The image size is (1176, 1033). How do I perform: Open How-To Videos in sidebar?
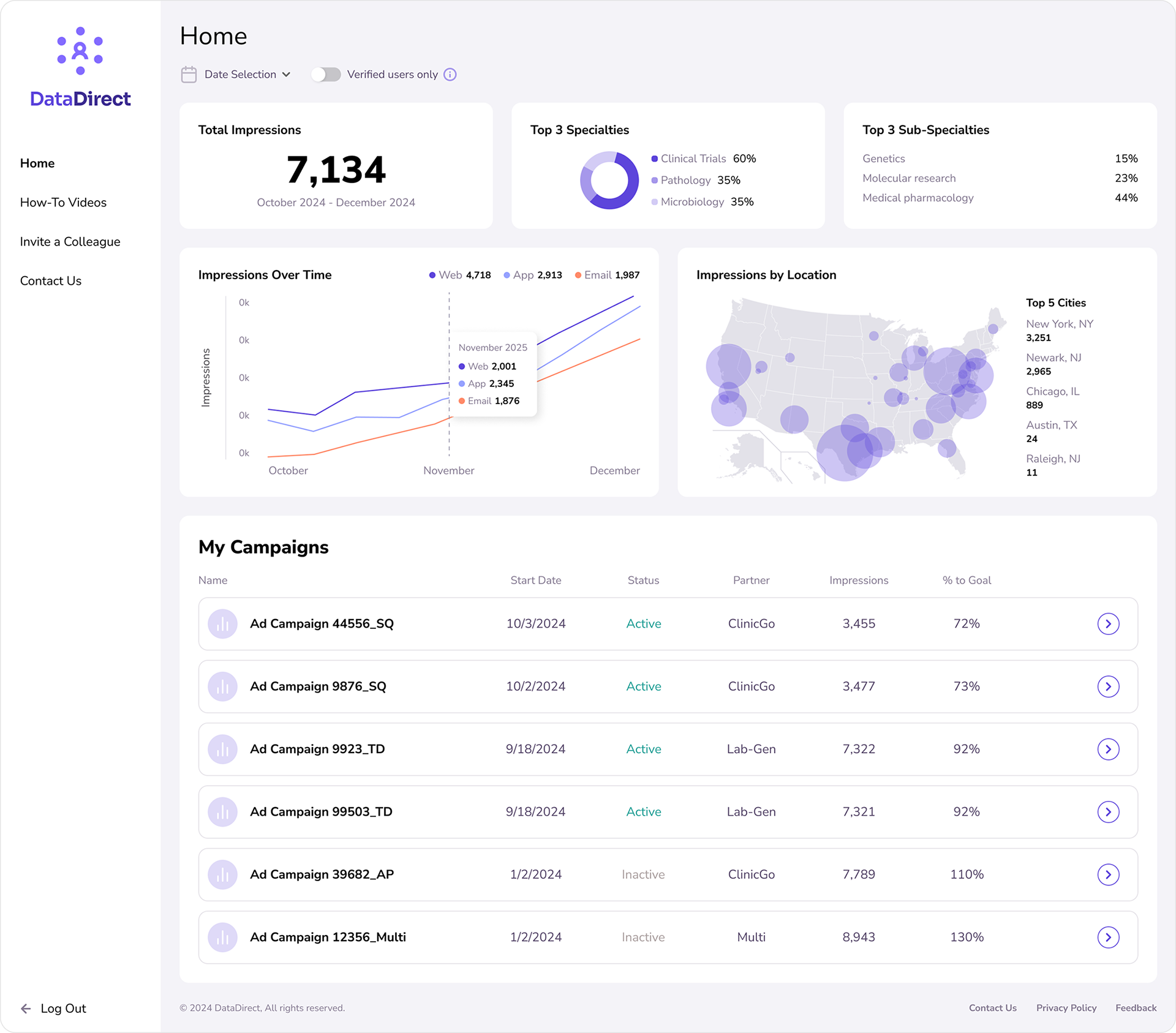[63, 203]
